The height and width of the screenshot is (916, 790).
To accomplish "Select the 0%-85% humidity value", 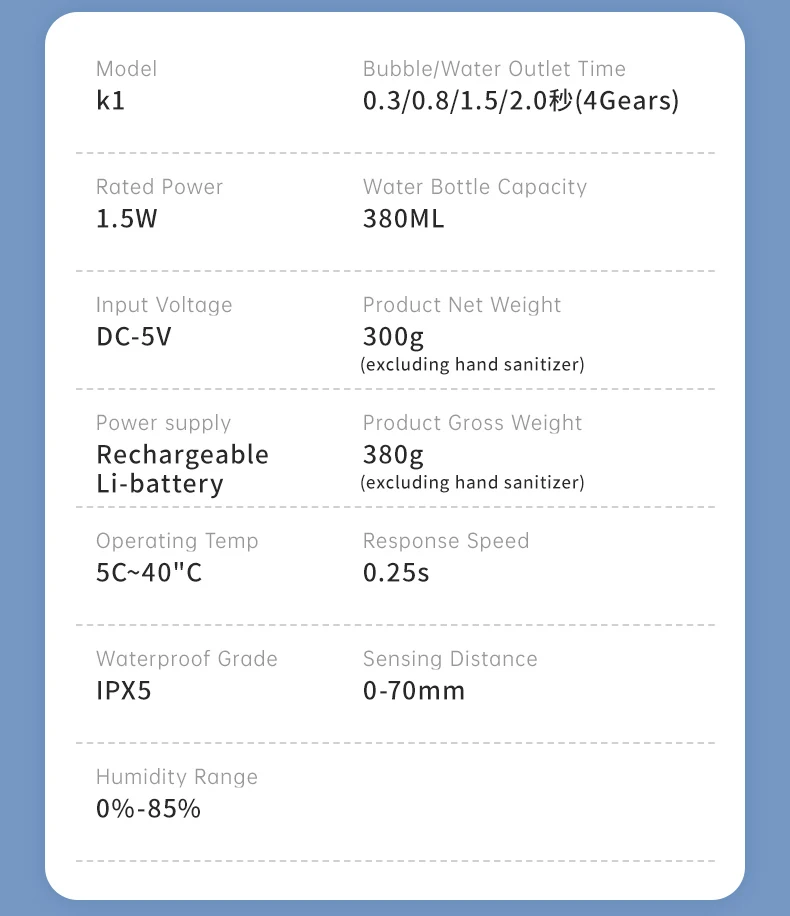I will [x=148, y=809].
